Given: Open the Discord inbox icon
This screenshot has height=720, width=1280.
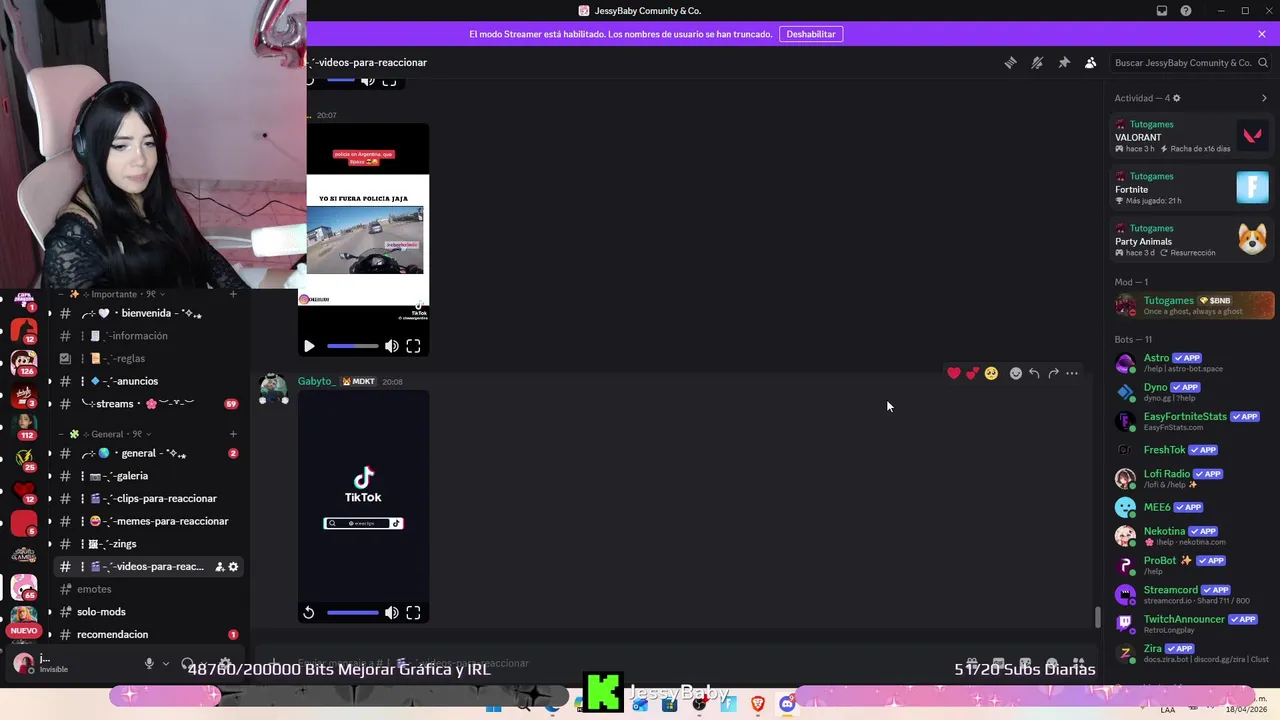Looking at the screenshot, I should click(1162, 11).
